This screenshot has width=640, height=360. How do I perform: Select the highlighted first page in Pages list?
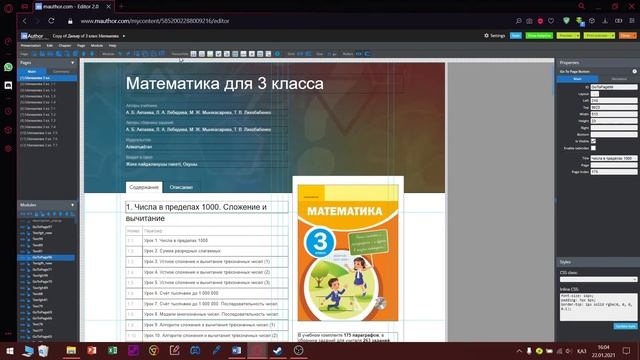click(x=48, y=78)
